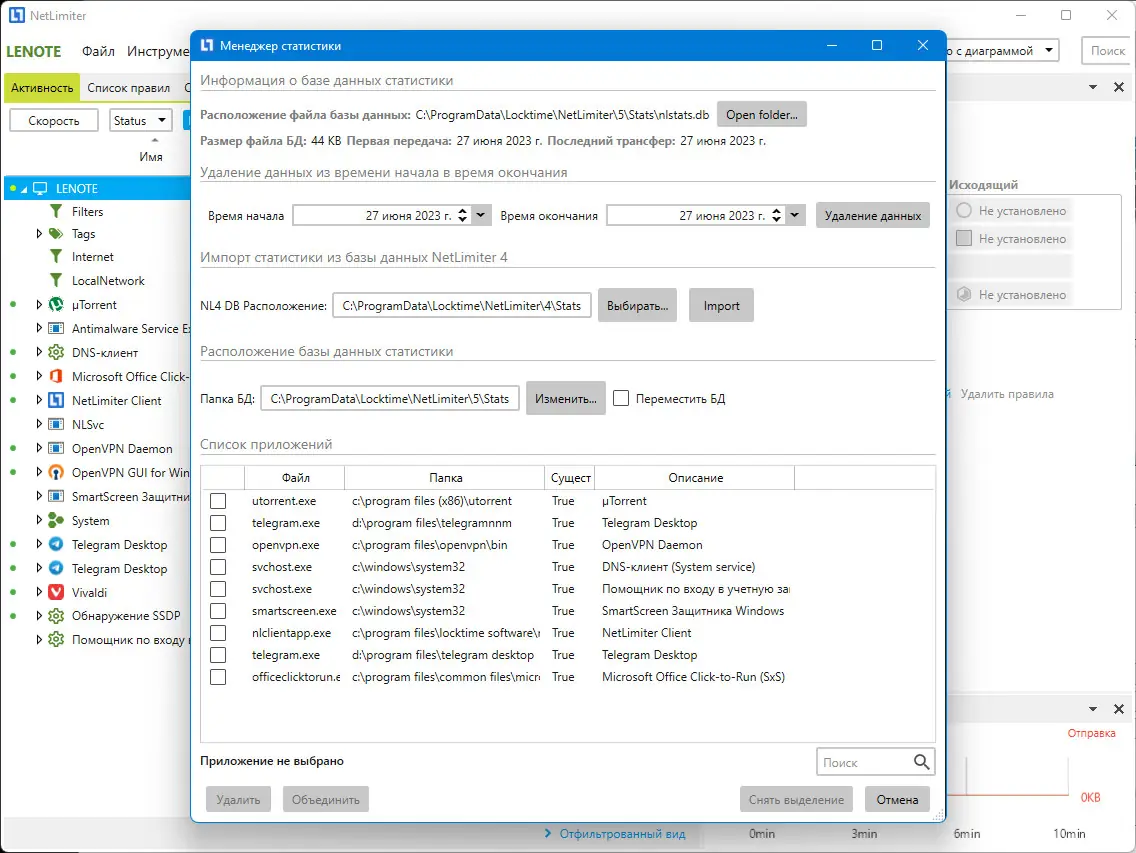The image size is (1136, 853).
Task: Expand the µTorrent tree node
Action: pos(39,304)
